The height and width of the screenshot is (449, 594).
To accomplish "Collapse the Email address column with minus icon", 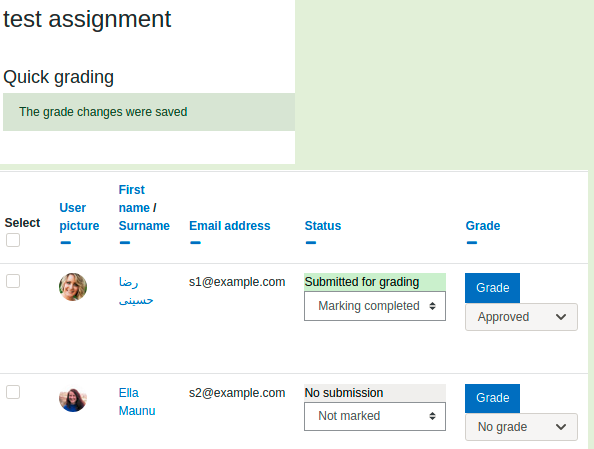I will click(195, 242).
